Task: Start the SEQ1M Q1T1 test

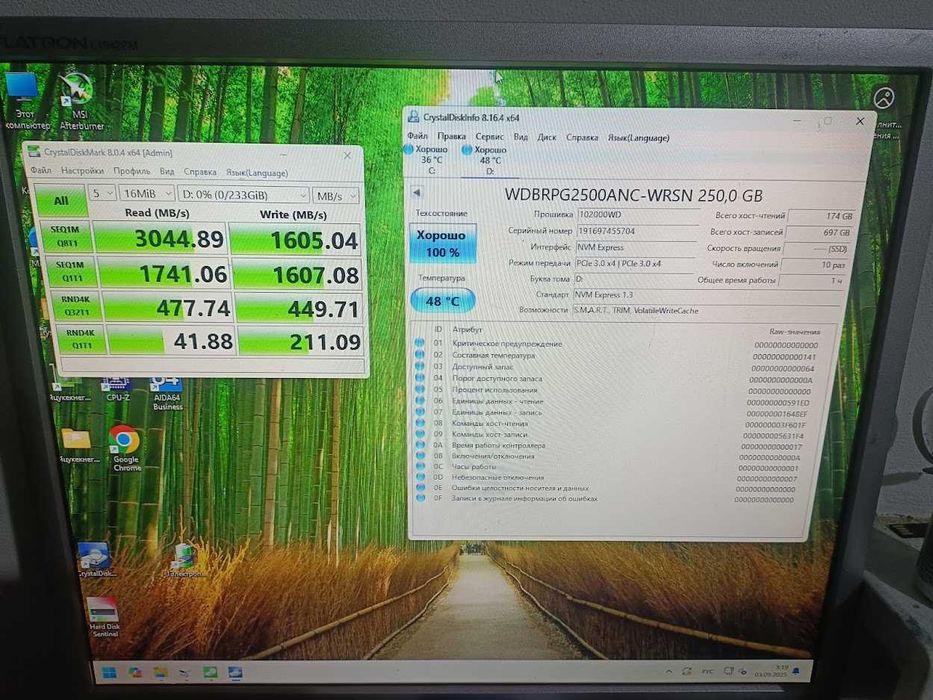Action: tap(71, 271)
